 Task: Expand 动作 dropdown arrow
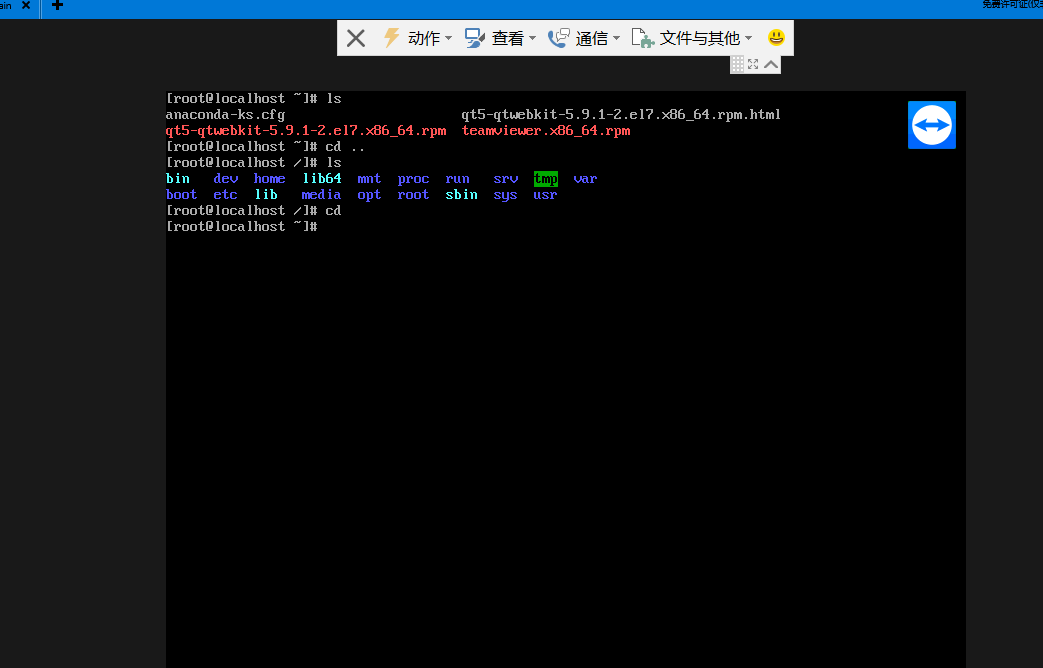click(448, 39)
